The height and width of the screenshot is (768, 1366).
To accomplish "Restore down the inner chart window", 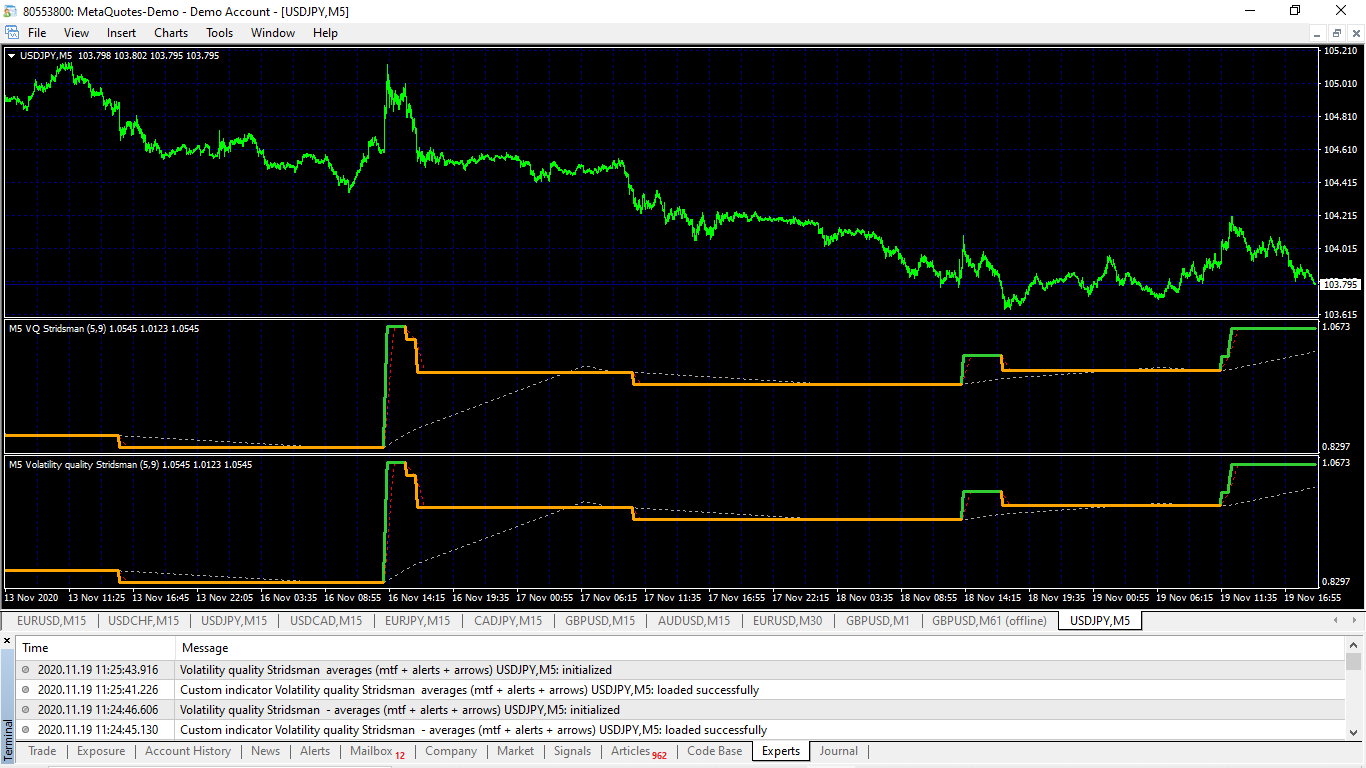I will pos(1336,33).
